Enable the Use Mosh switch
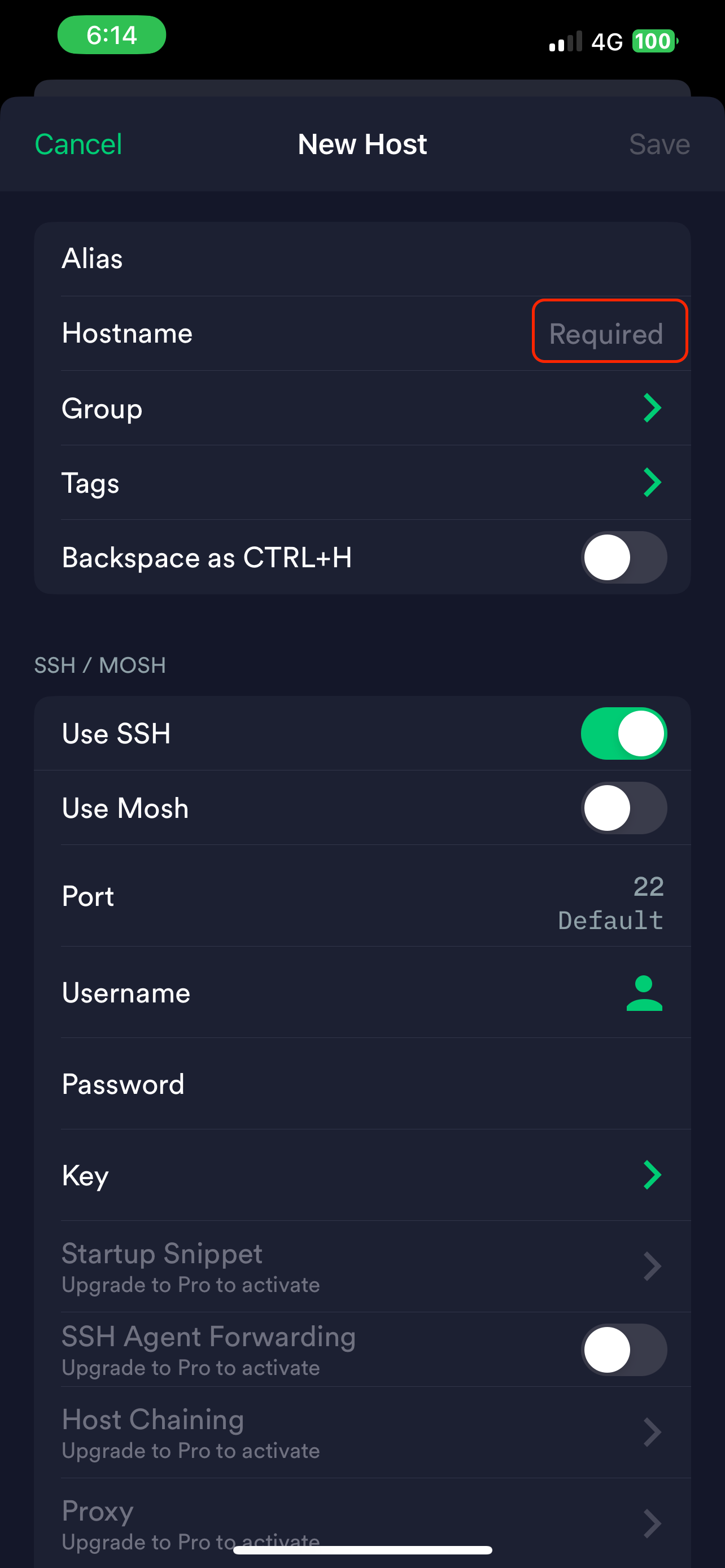This screenshot has width=725, height=1568. click(623, 808)
